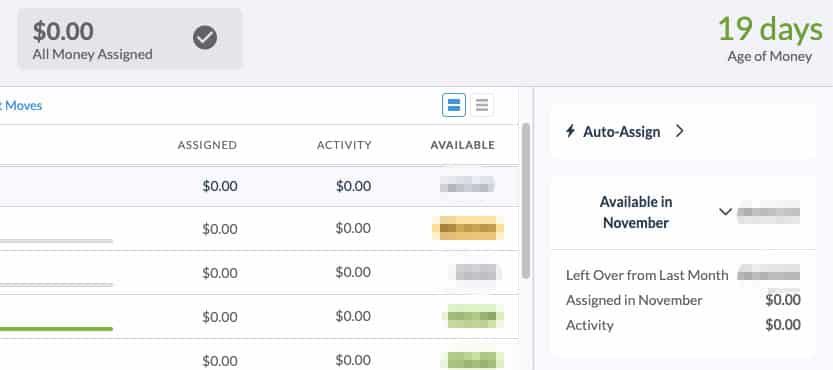Collapse the Available in November section
833x370 pixels.
point(725,212)
